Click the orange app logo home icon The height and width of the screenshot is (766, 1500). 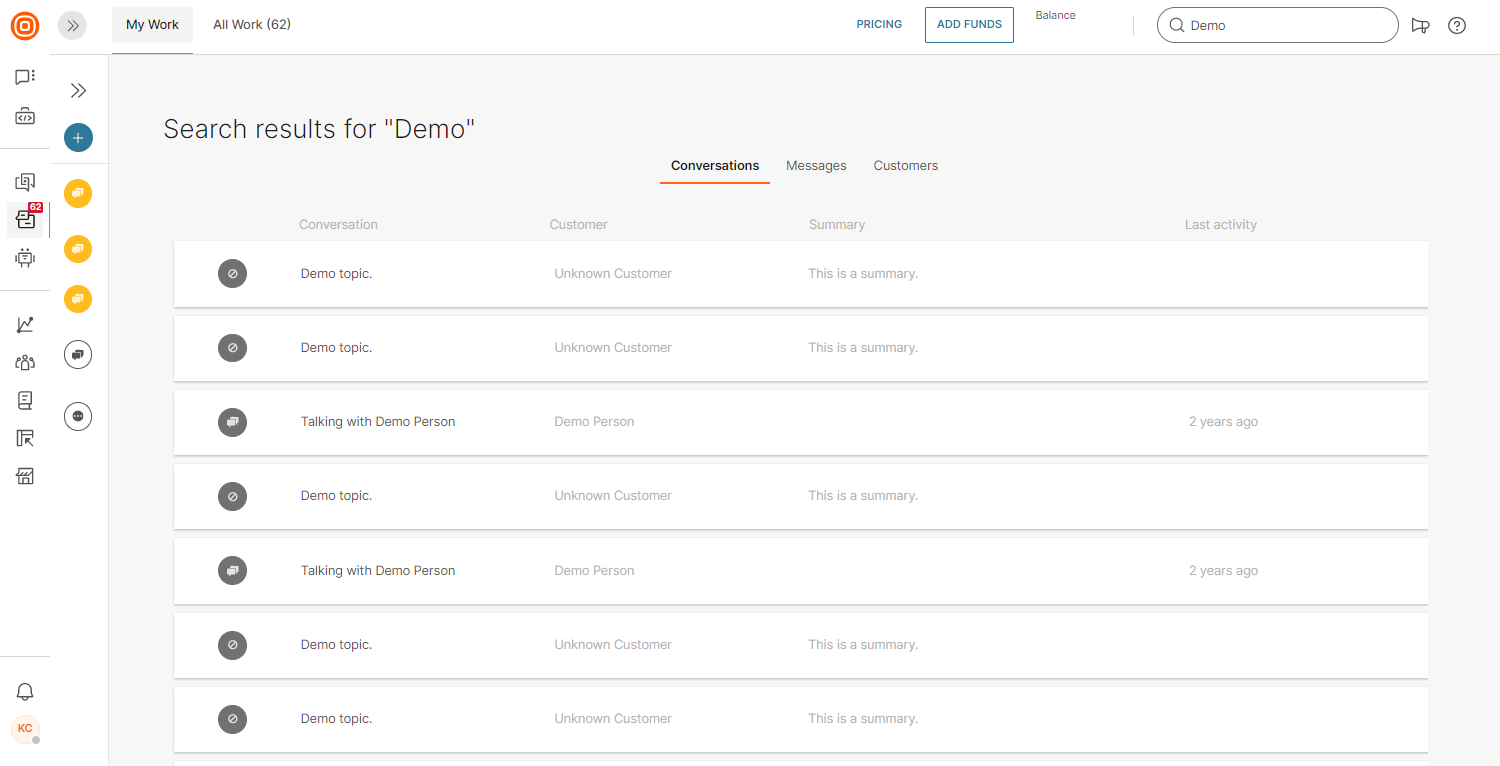pyautogui.click(x=25, y=26)
